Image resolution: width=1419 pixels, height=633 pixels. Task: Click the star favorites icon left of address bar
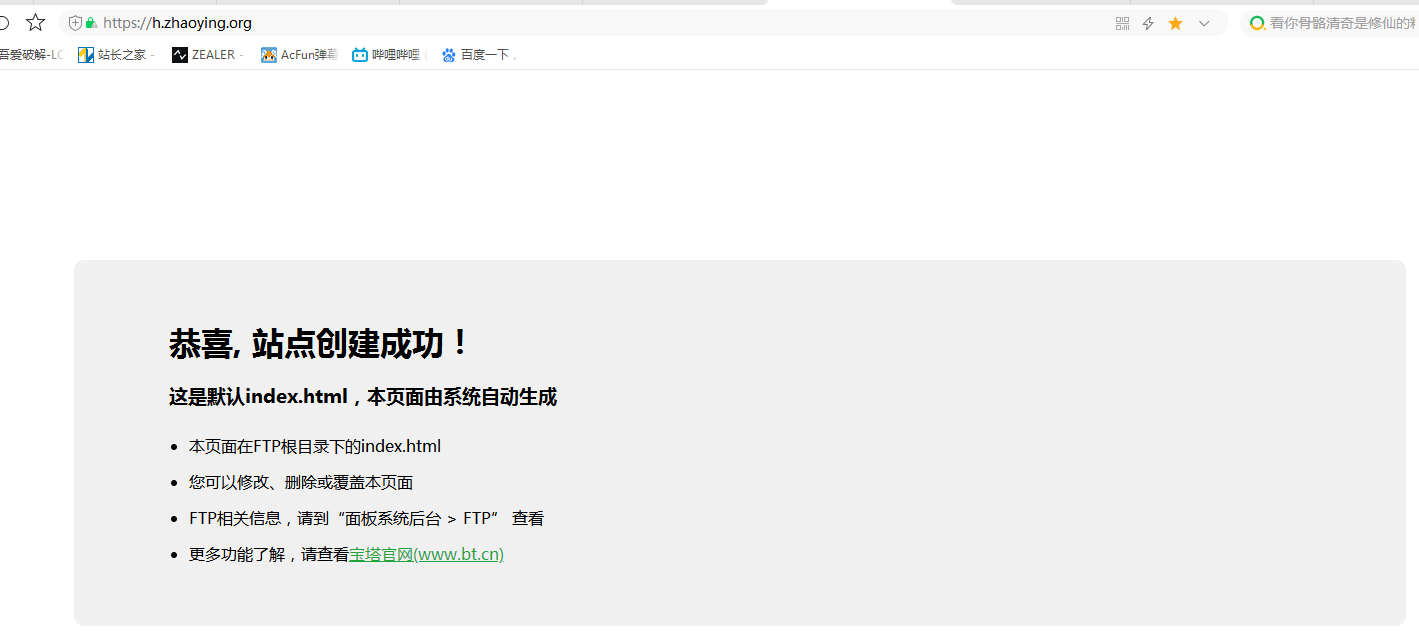pos(35,22)
